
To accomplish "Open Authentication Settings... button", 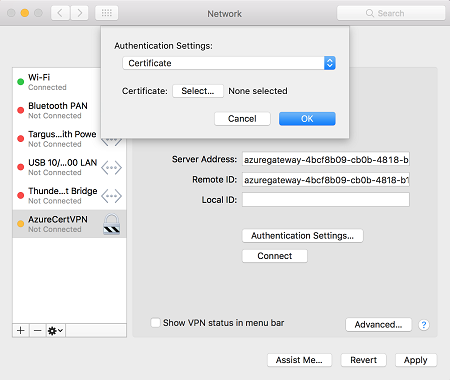I will tap(302, 236).
